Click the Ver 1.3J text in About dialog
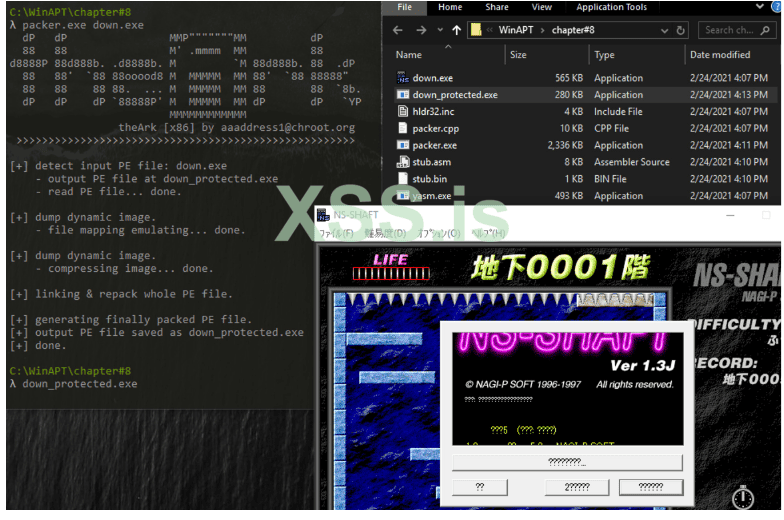Image resolution: width=784 pixels, height=520 pixels. click(642, 366)
